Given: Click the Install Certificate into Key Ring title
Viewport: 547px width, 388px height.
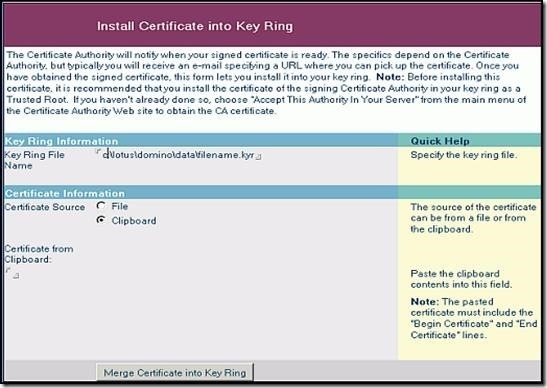Looking at the screenshot, I should pyautogui.click(x=195, y=26).
